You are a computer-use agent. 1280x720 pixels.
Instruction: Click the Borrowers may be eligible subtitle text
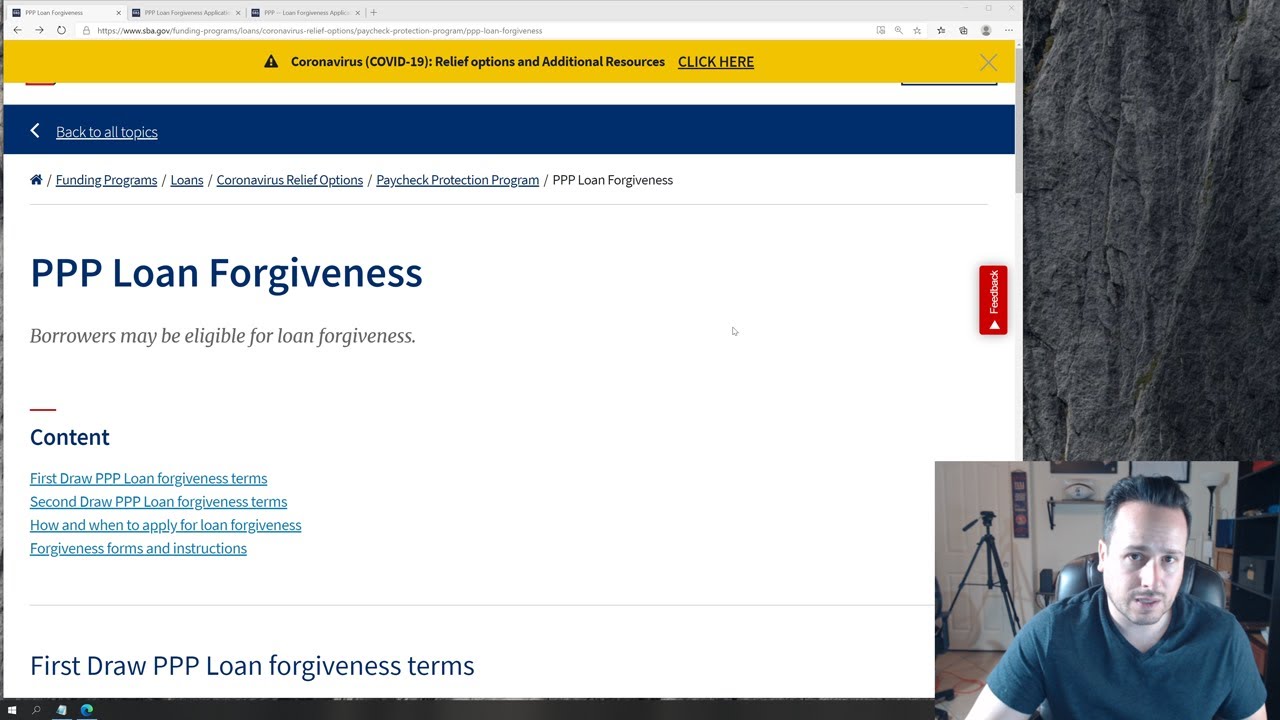coord(223,336)
